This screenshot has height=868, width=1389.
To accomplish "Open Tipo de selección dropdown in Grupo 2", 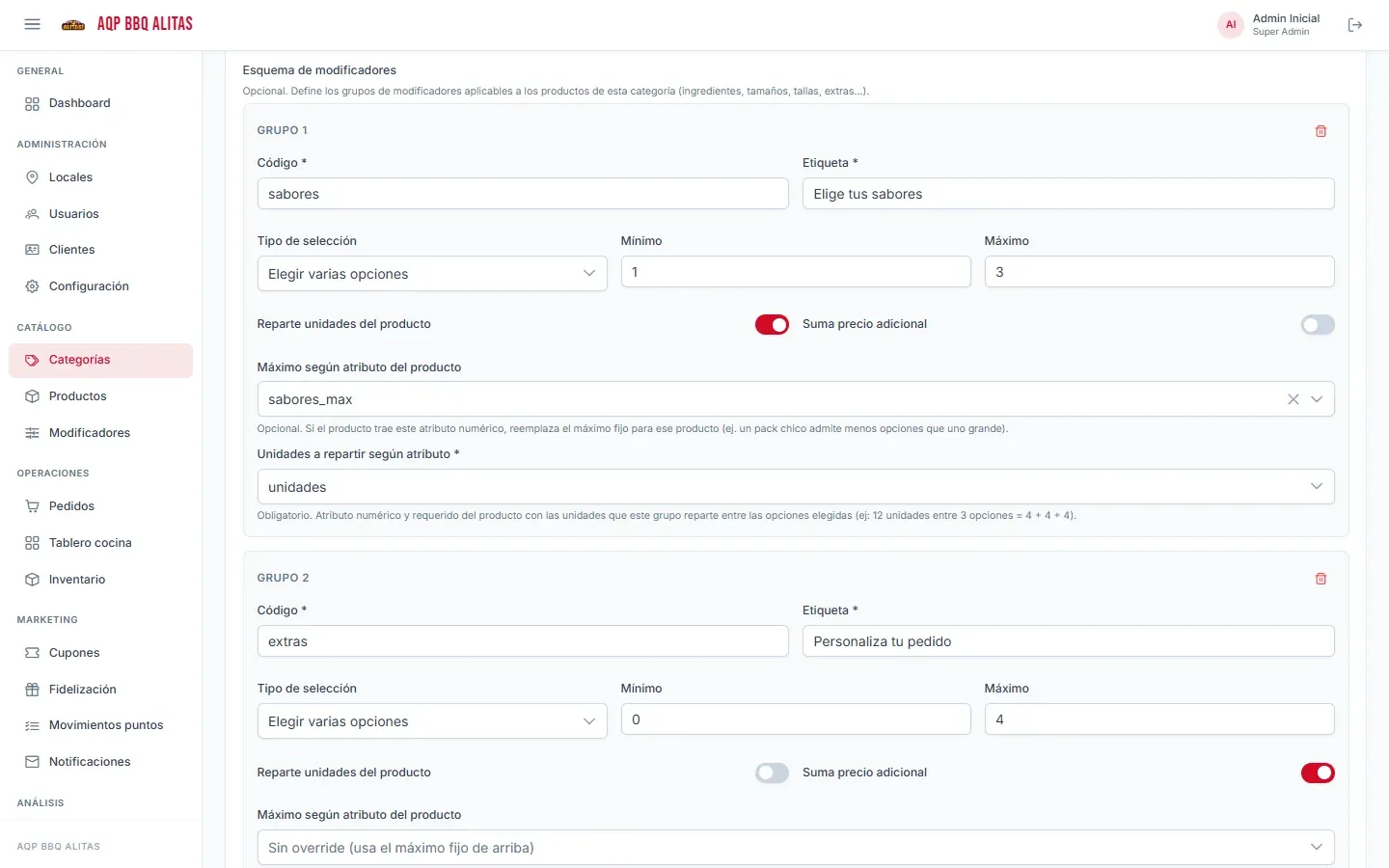I will tap(432, 721).
